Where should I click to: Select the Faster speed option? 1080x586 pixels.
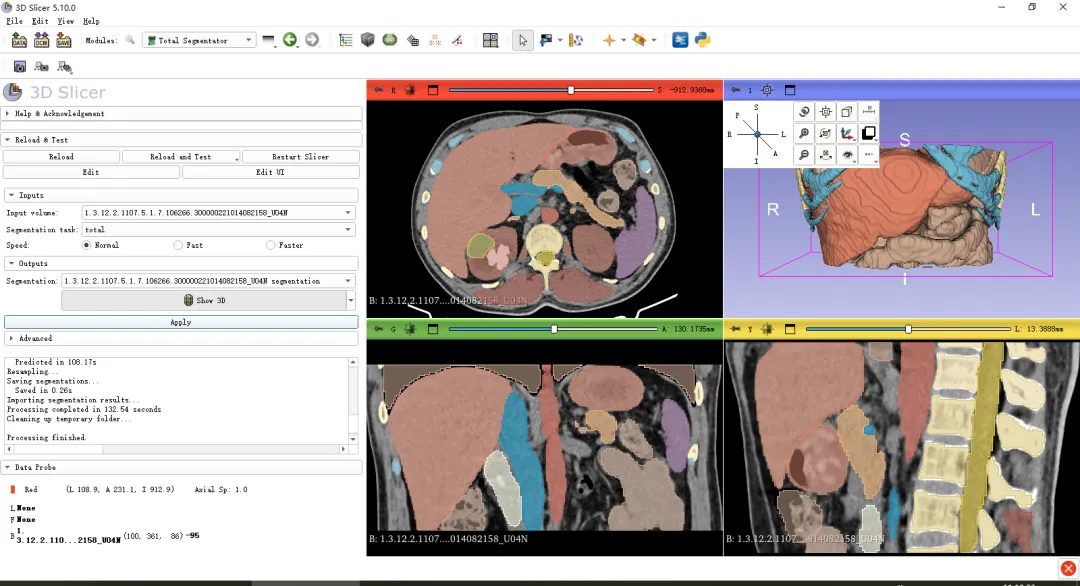[x=271, y=245]
